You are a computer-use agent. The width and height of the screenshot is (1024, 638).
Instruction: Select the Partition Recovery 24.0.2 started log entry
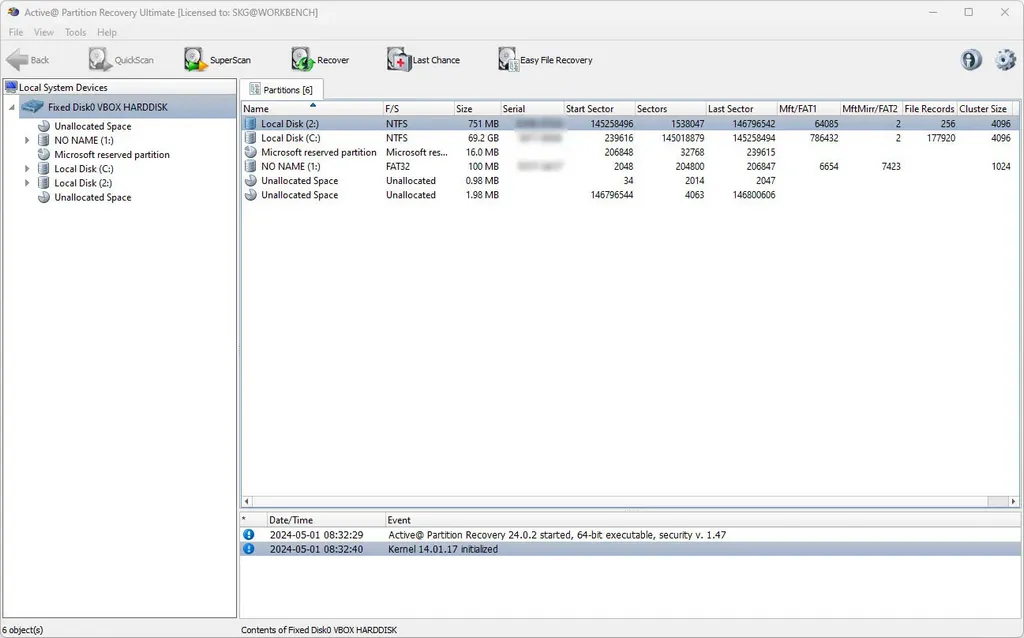click(x=630, y=535)
